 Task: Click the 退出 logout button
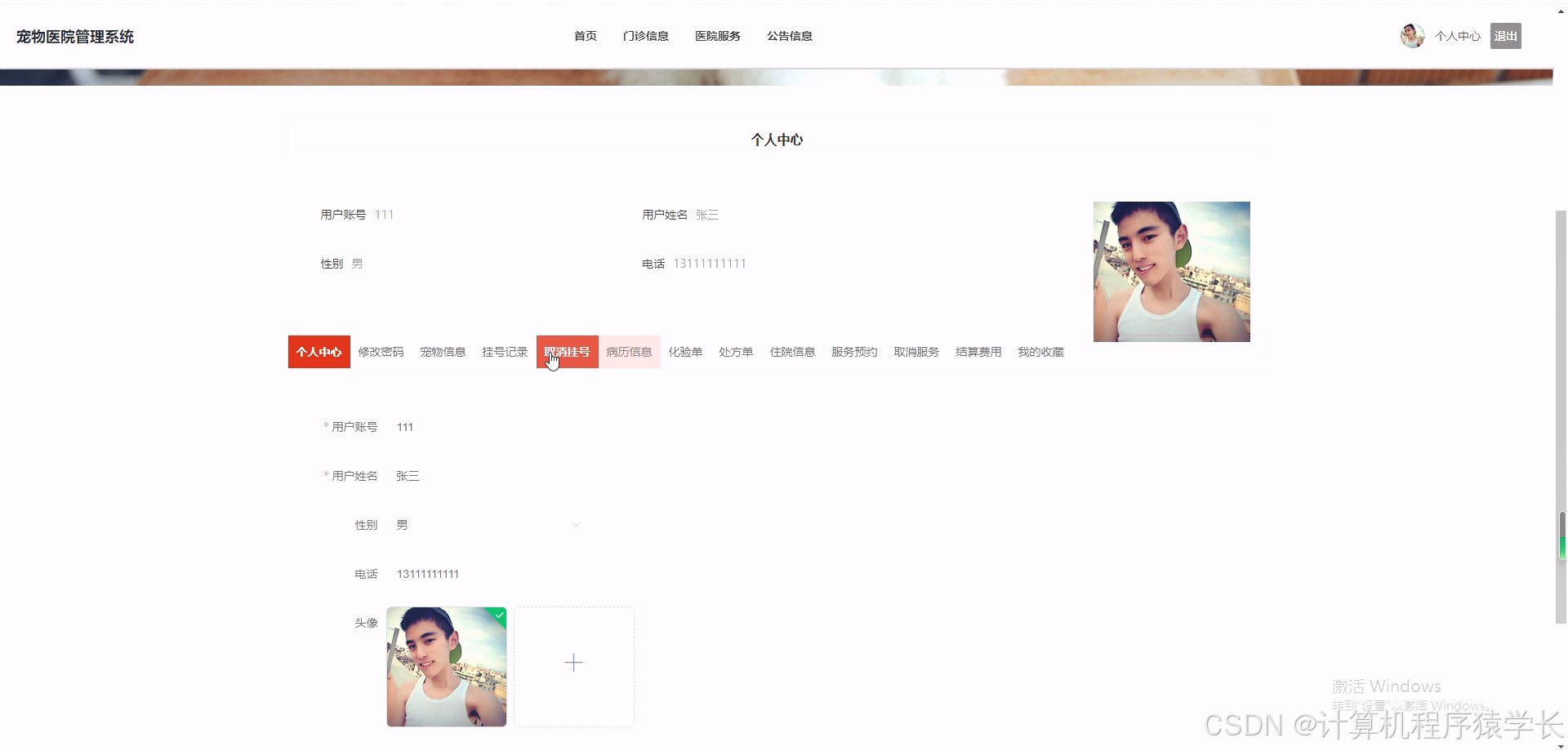click(1505, 36)
